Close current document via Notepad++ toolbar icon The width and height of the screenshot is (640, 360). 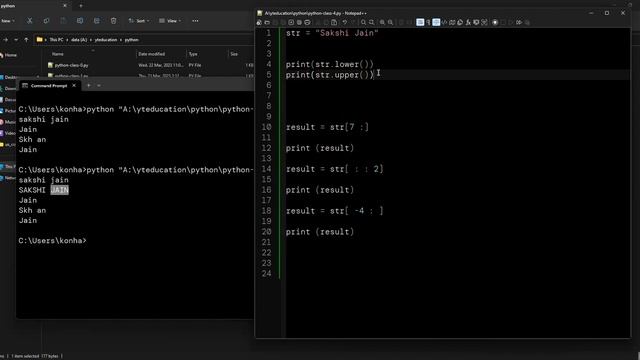click(291, 22)
